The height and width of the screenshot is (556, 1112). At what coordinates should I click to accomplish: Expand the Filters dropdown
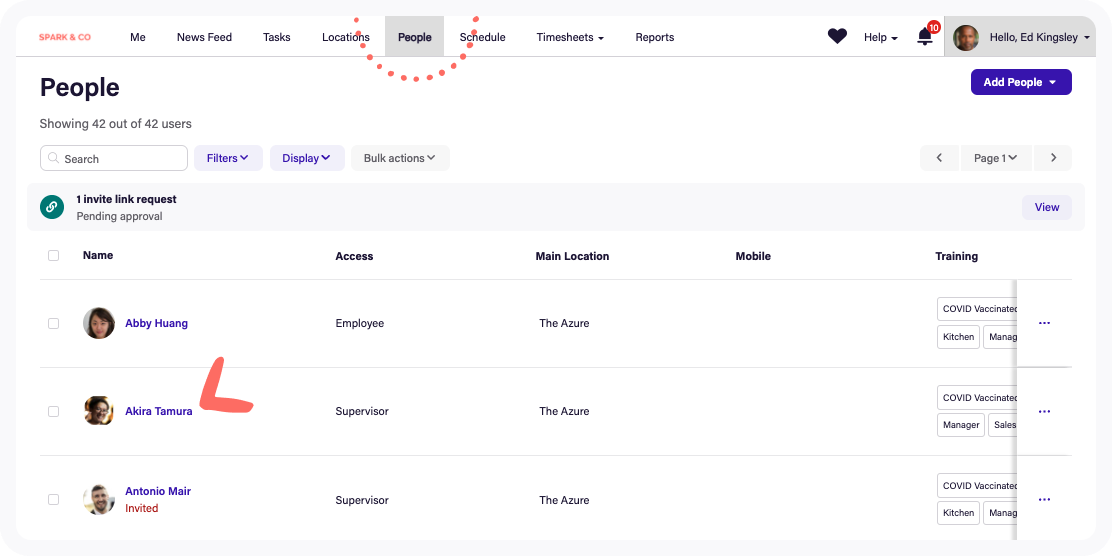coord(228,158)
